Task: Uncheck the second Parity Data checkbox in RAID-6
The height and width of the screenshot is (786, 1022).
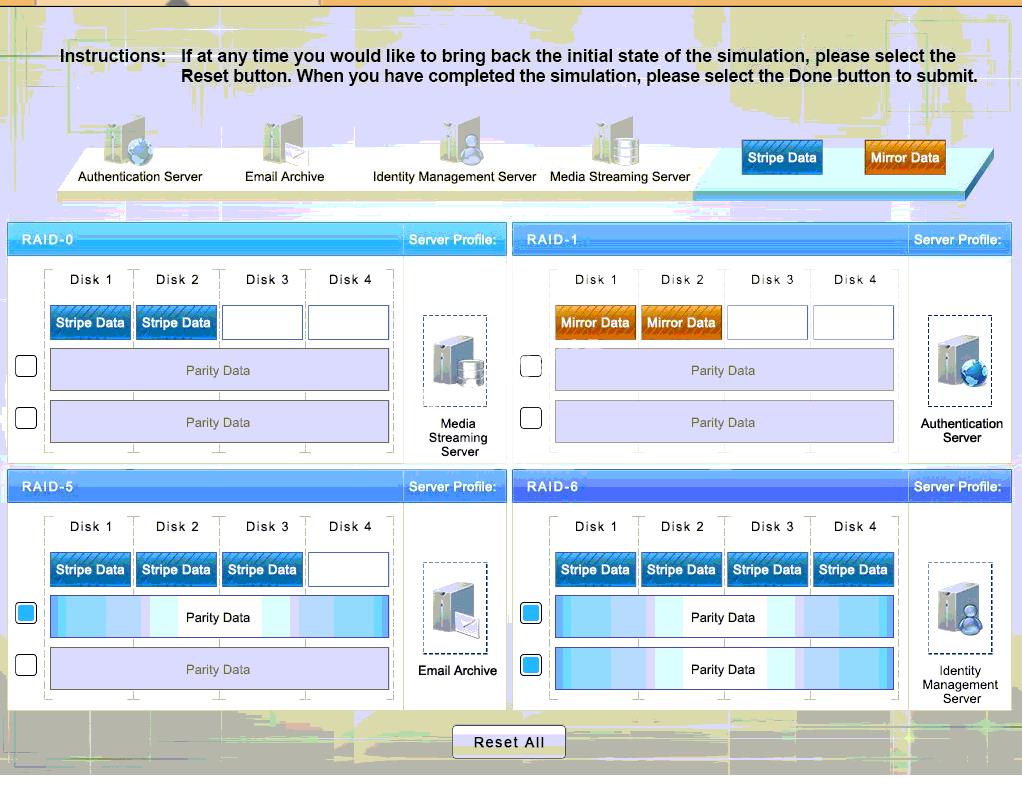Action: (x=531, y=665)
